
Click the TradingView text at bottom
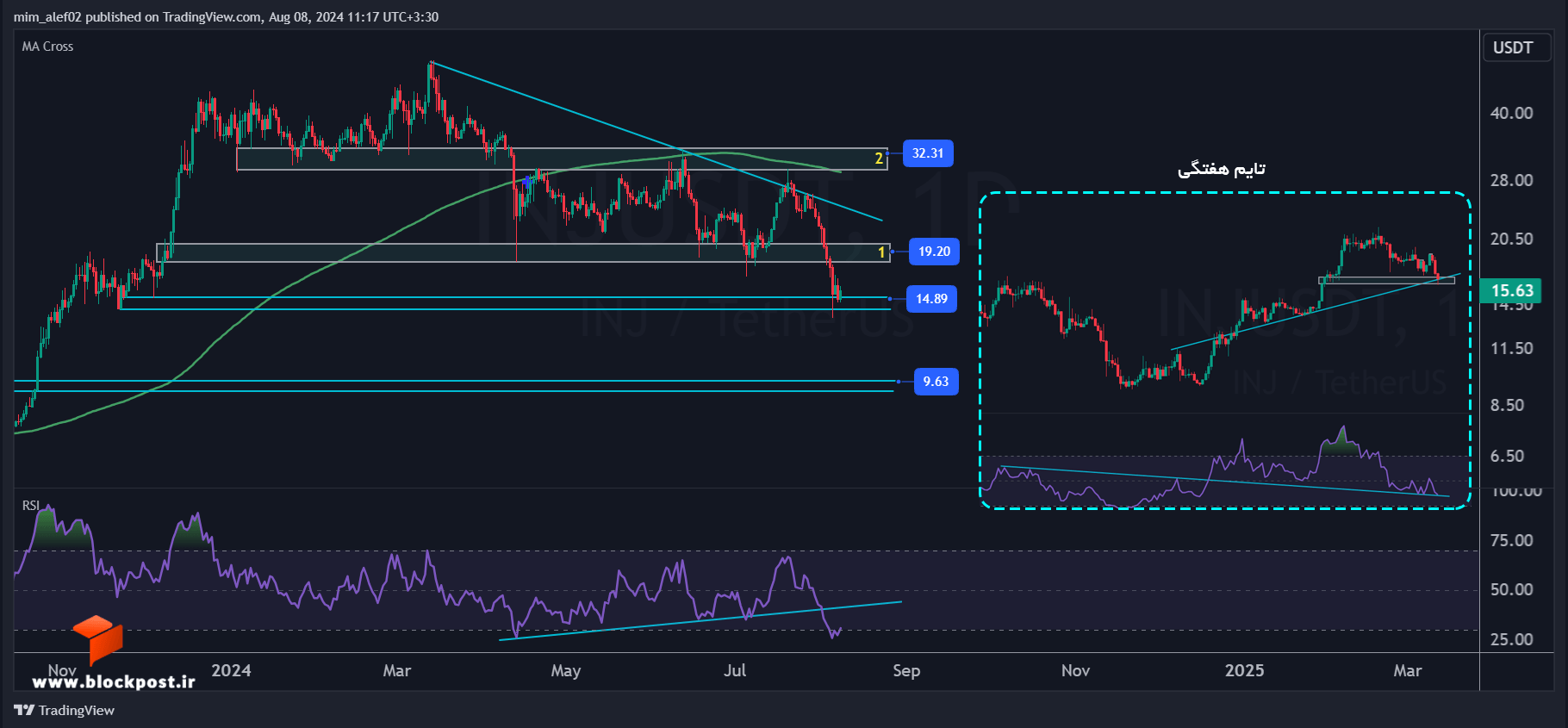pyautogui.click(x=76, y=710)
